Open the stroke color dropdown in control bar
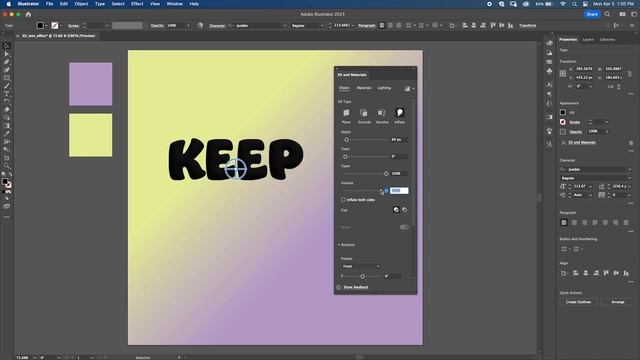The width and height of the screenshot is (640, 360). pos(61,25)
